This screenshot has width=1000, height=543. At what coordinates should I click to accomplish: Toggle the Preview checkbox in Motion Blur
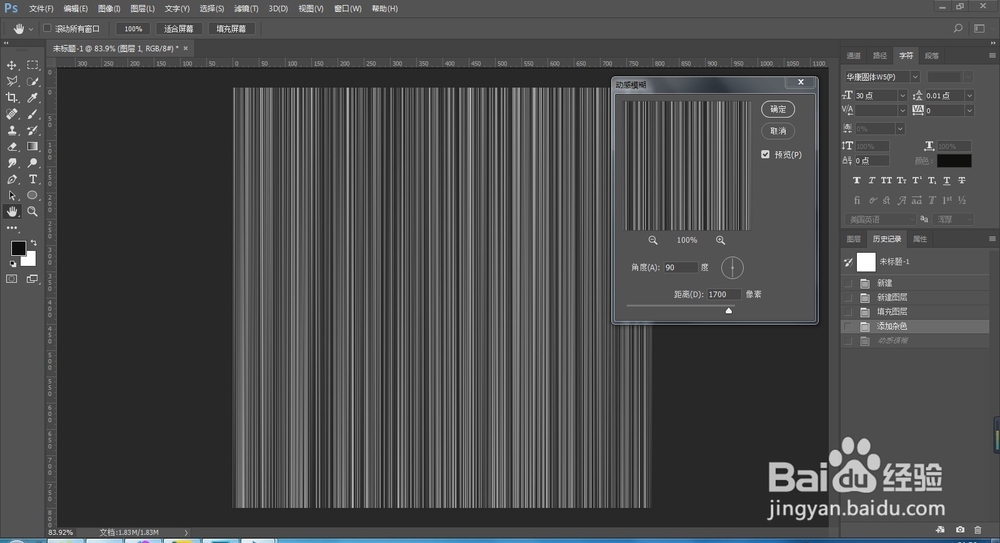click(x=765, y=154)
